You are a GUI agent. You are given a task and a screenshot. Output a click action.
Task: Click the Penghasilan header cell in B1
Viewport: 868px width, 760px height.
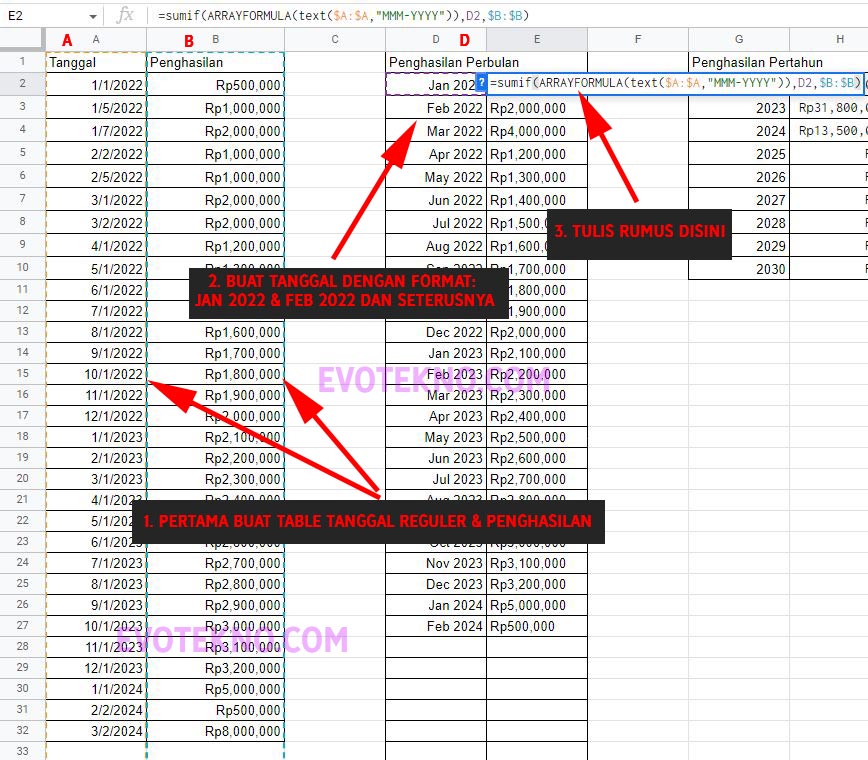click(x=215, y=63)
